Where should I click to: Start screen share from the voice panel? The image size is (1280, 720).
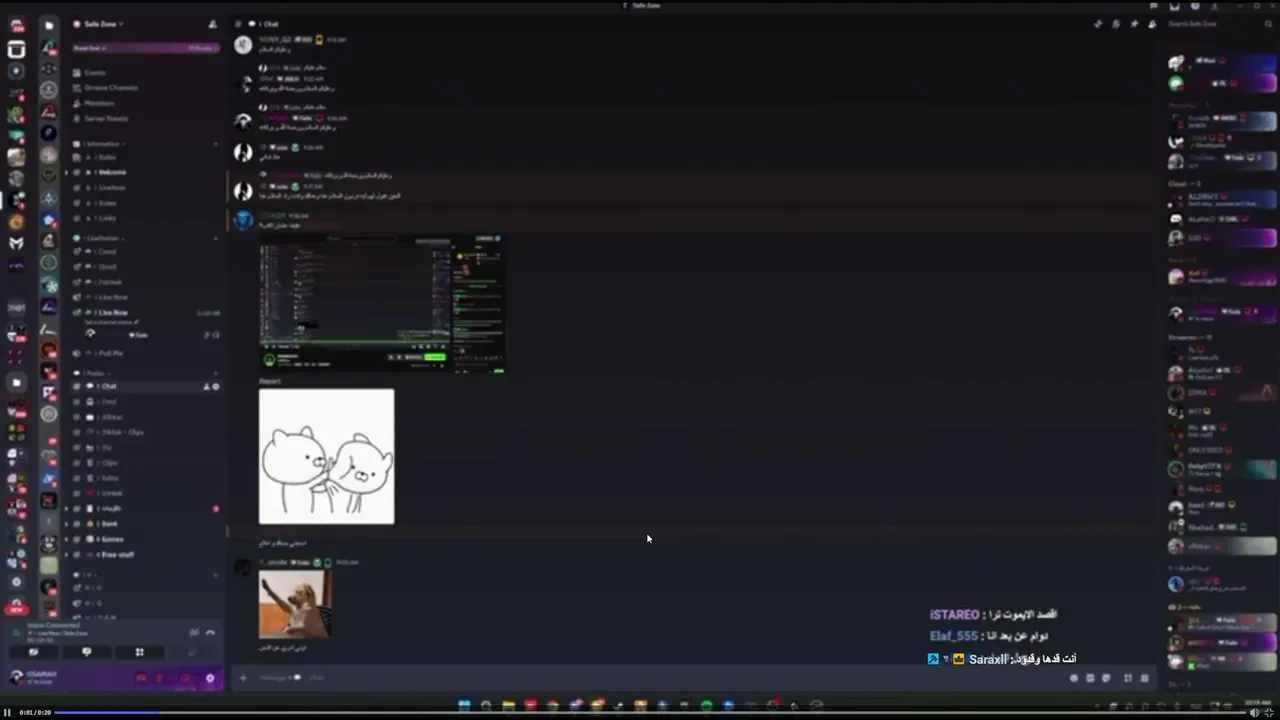86,652
